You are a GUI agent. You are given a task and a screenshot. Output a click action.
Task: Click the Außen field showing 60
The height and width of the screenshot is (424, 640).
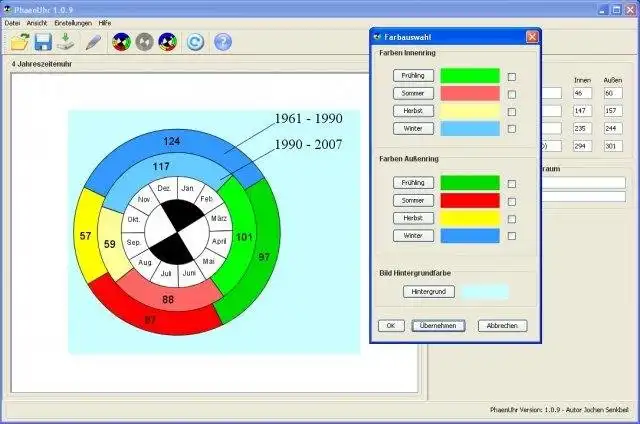click(x=613, y=93)
